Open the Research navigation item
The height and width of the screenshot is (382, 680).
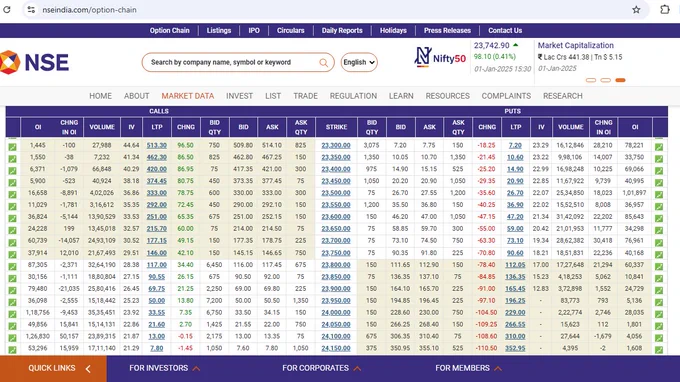coord(562,96)
